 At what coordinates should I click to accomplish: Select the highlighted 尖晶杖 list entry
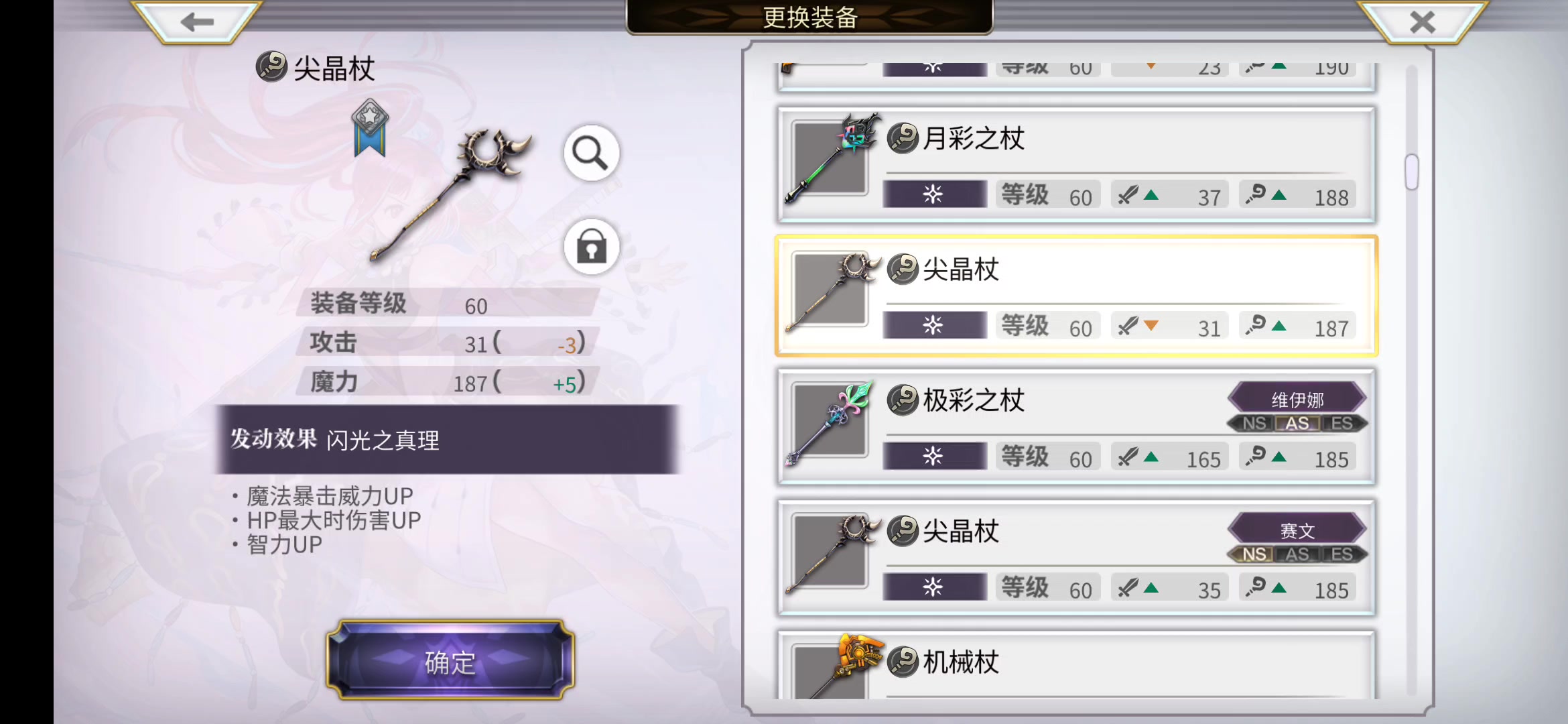(x=1076, y=296)
